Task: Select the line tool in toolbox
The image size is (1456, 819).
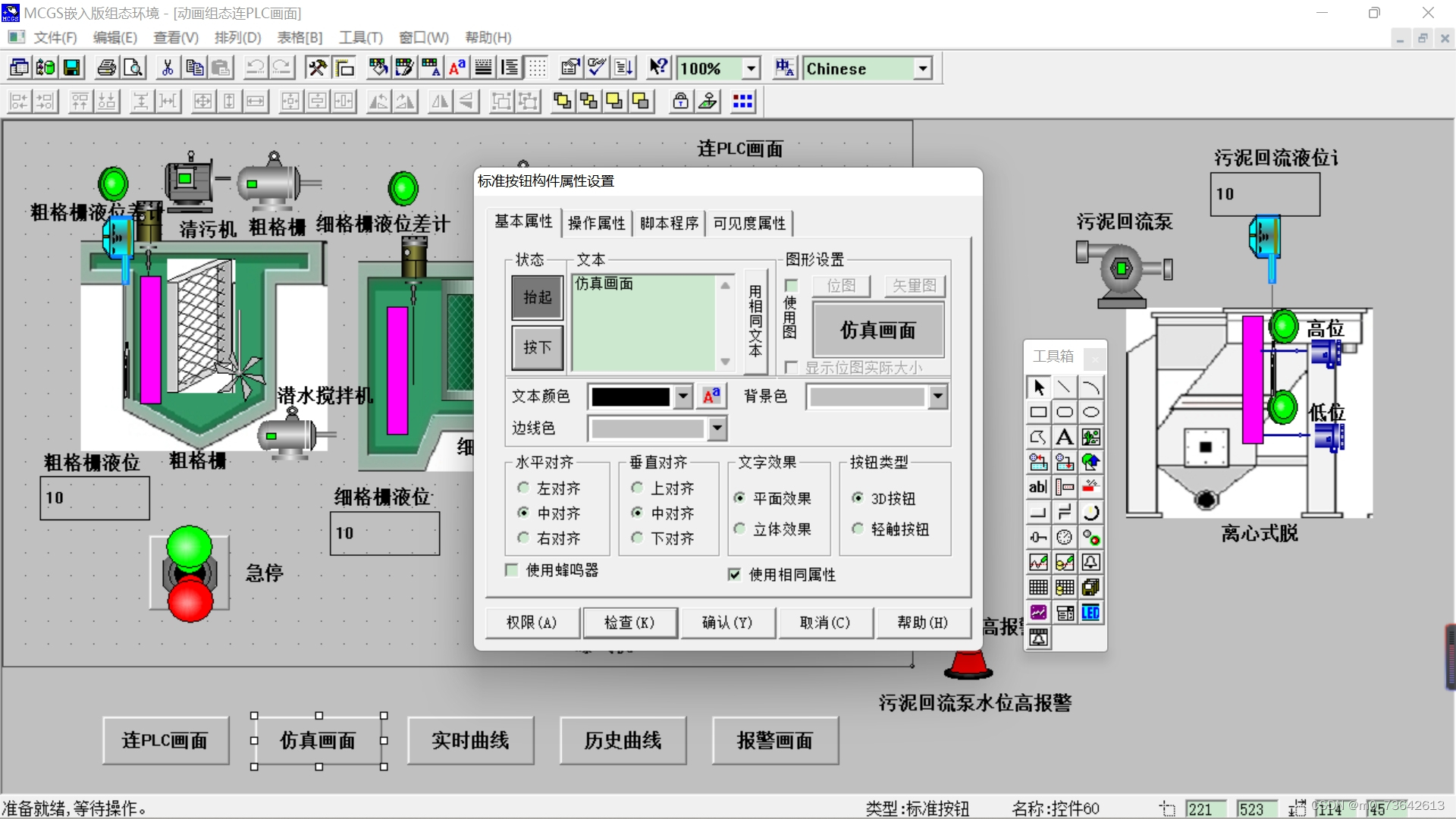Action: 1064,388
